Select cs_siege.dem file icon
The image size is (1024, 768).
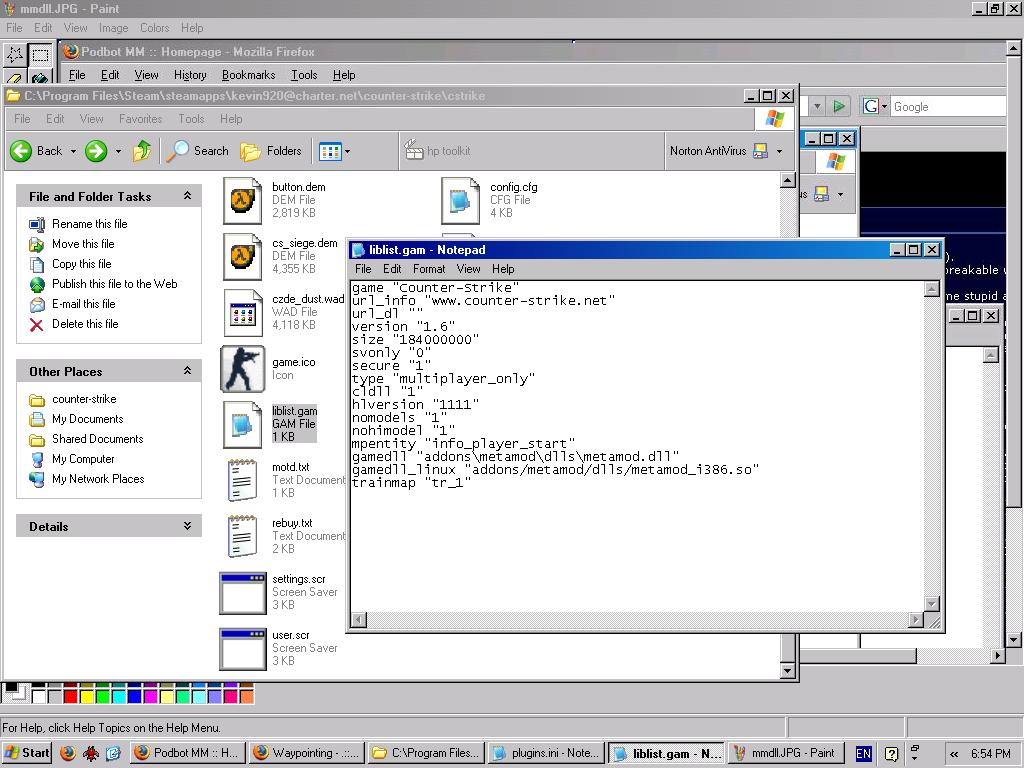click(242, 256)
